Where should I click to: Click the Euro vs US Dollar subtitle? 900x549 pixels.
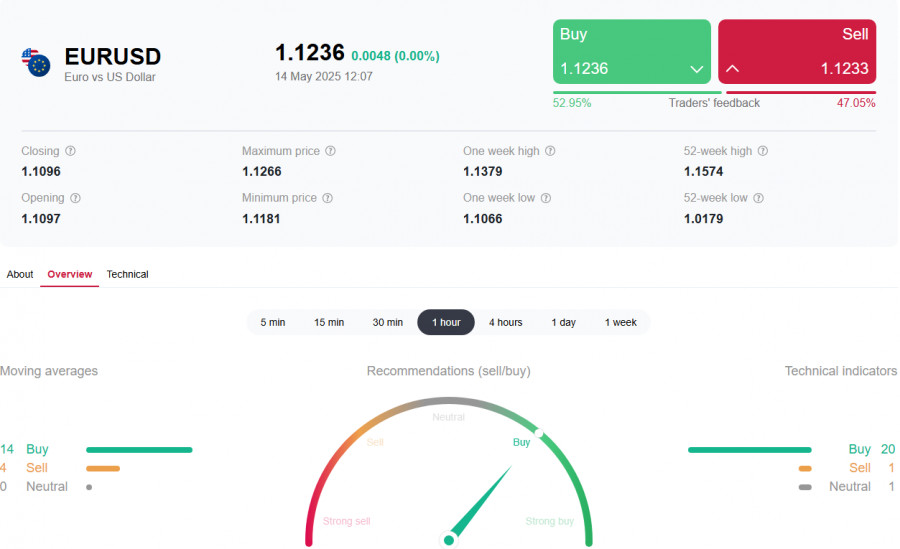(x=110, y=77)
